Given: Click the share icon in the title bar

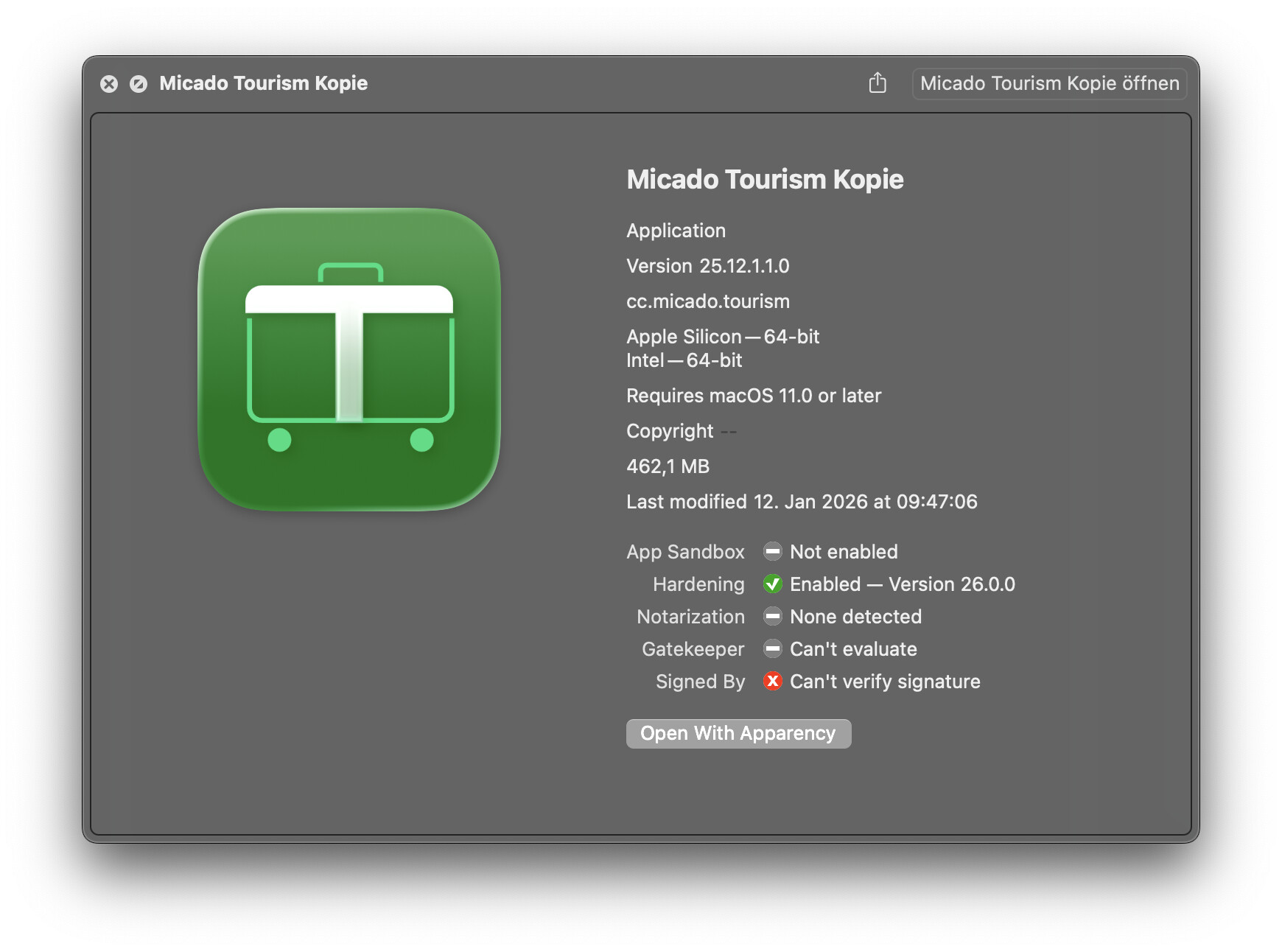Looking at the screenshot, I should (877, 83).
